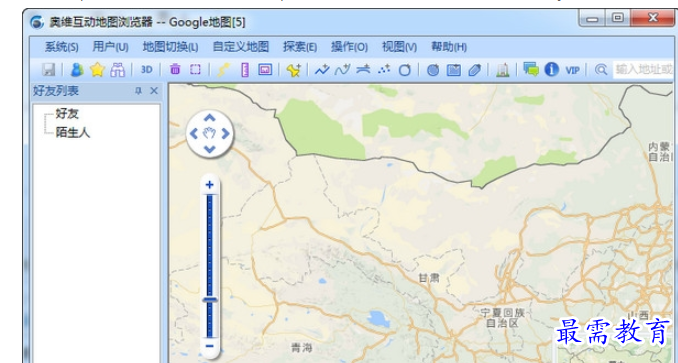Select the scattered points tool
Viewport: 678px width, 363px height.
coord(384,69)
